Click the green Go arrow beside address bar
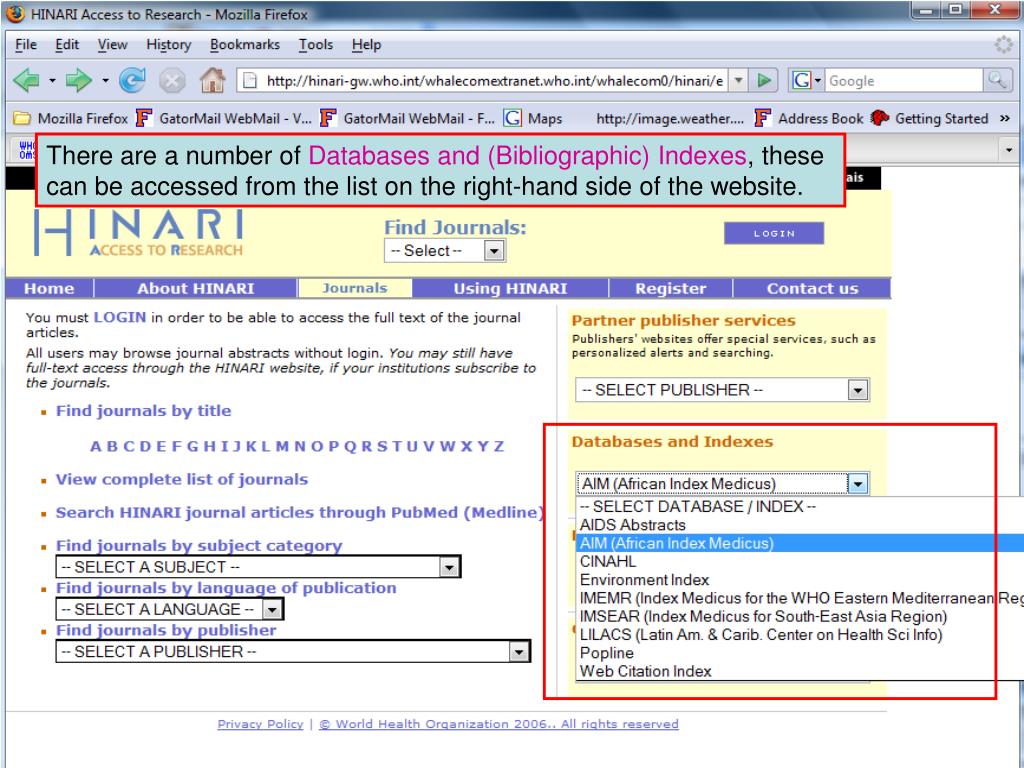 (x=764, y=80)
